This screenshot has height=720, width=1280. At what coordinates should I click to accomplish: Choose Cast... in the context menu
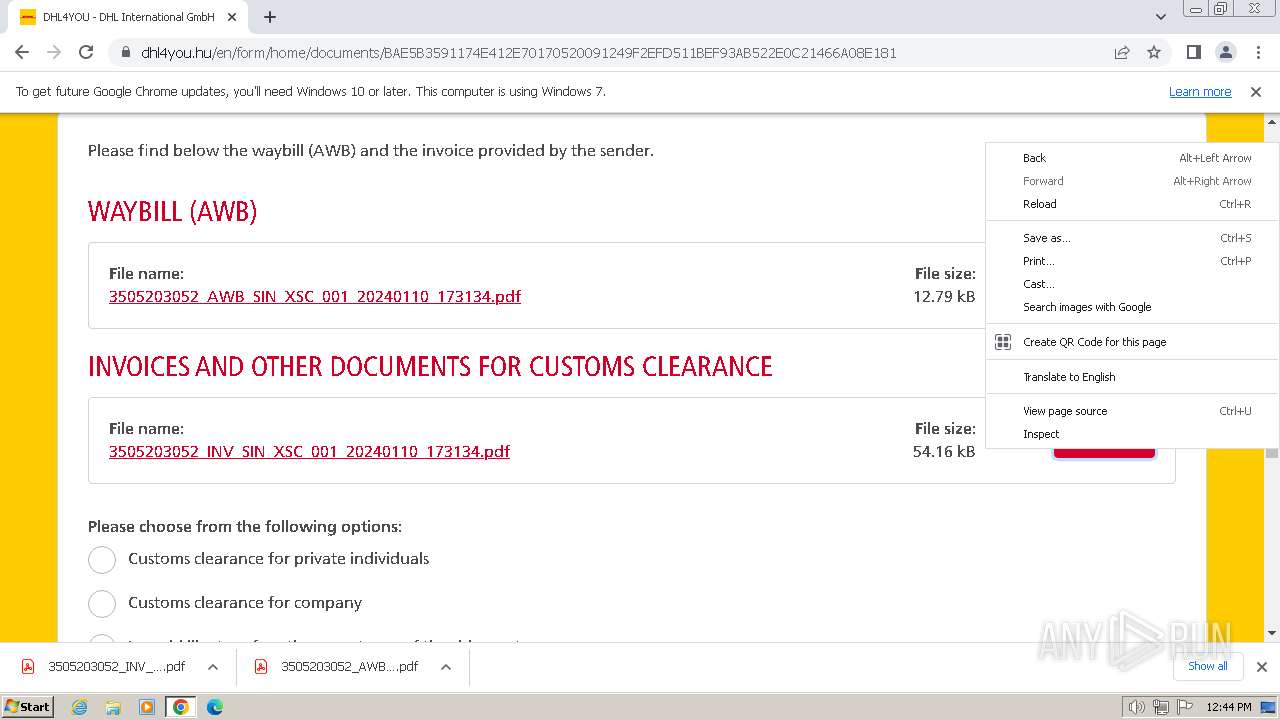[x=1132, y=284]
